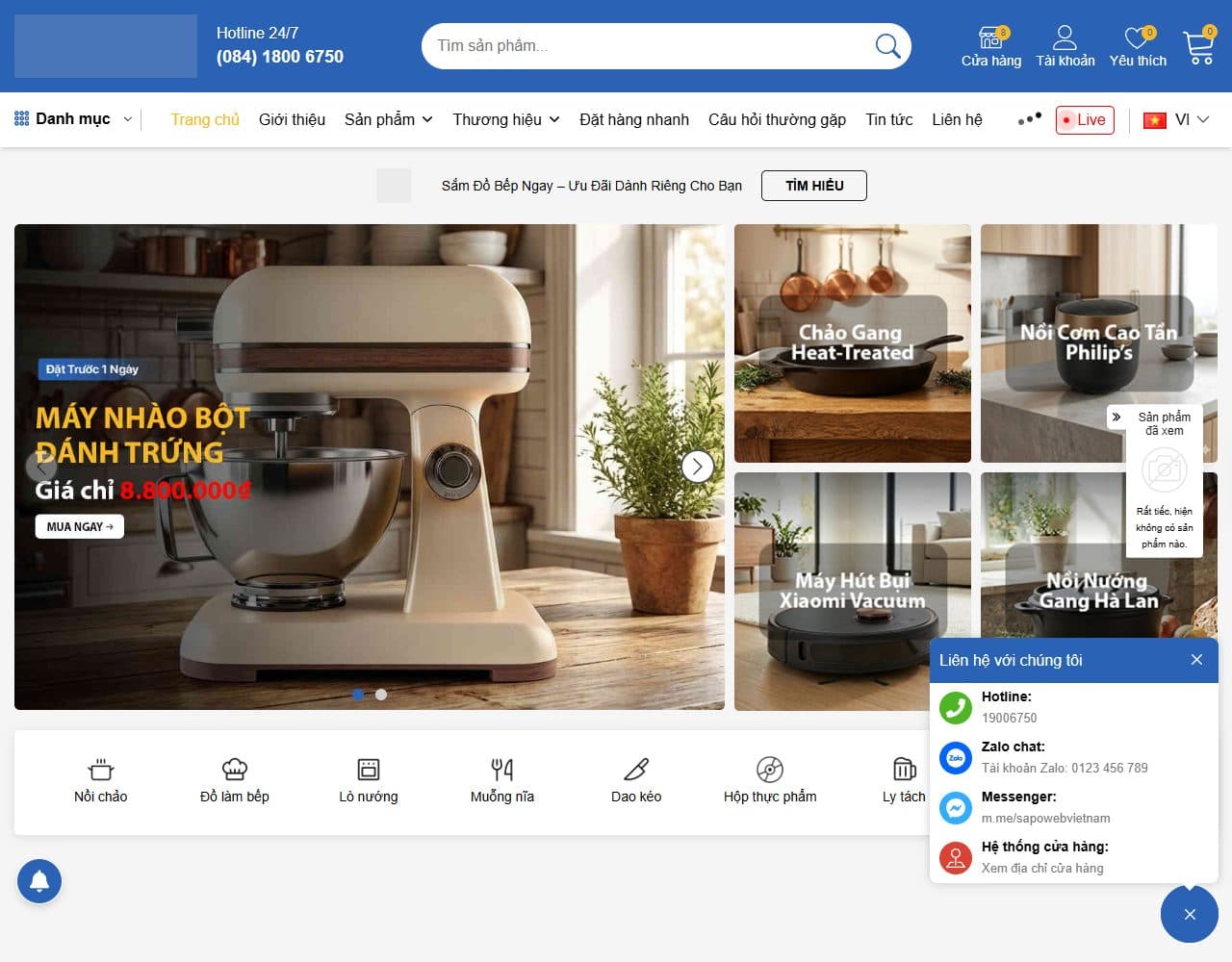Screen dimensions: 1232x962
Task: Open the Yêu thích wishlist heart
Action: pos(1137,38)
